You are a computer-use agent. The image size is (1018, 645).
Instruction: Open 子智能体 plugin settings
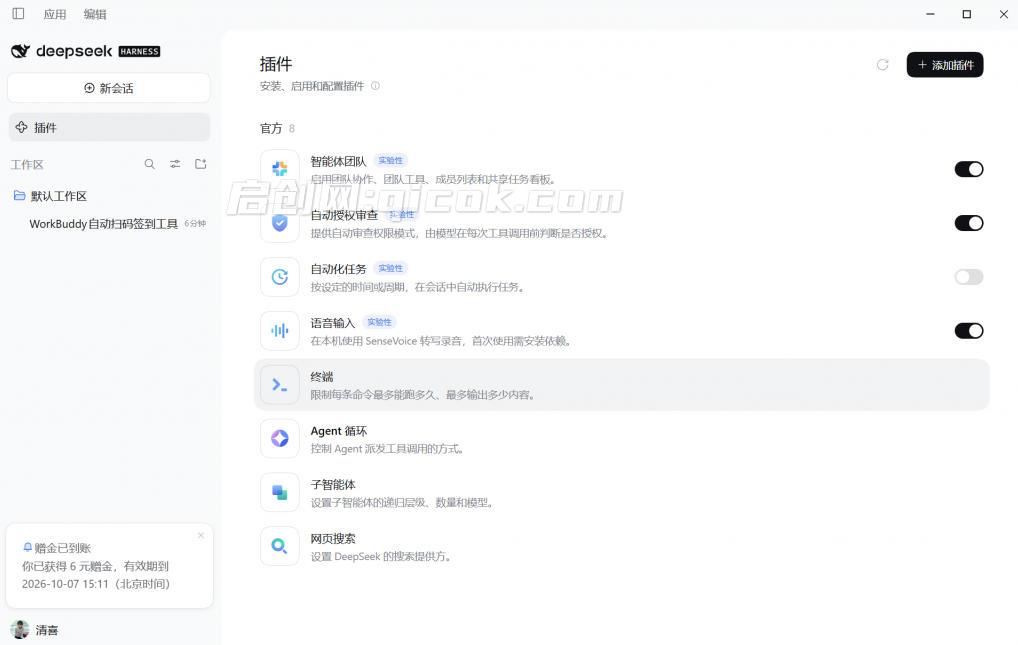click(x=621, y=492)
